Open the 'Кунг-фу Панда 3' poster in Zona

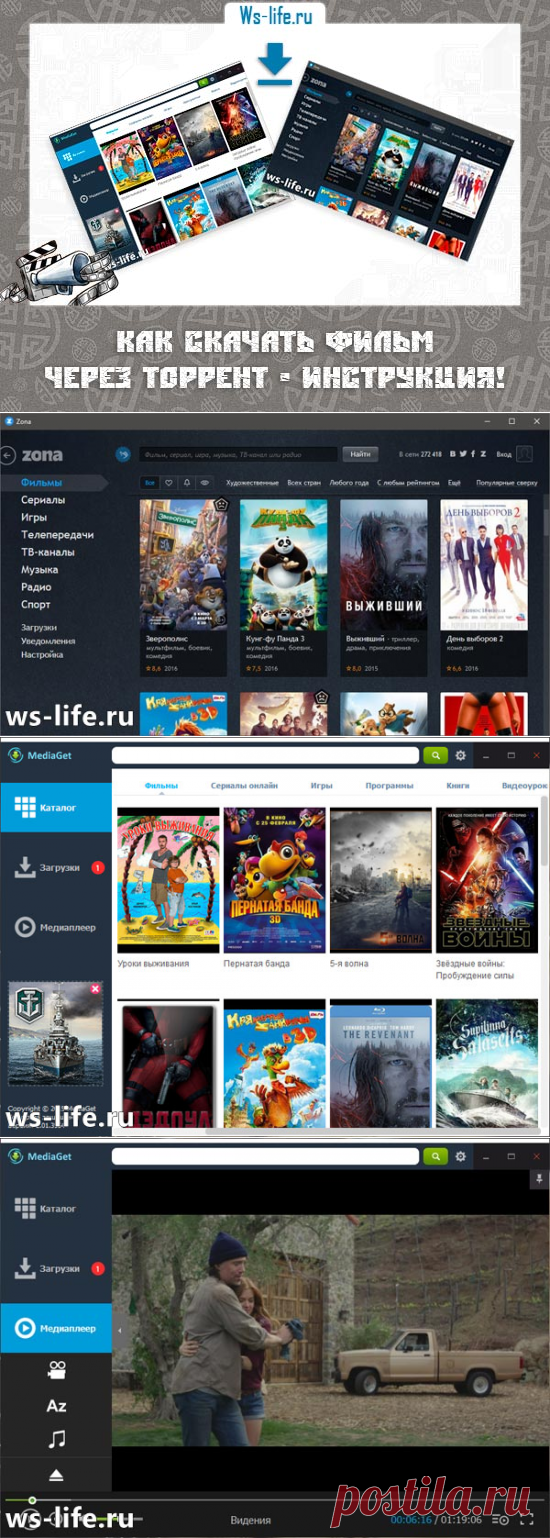(x=283, y=564)
